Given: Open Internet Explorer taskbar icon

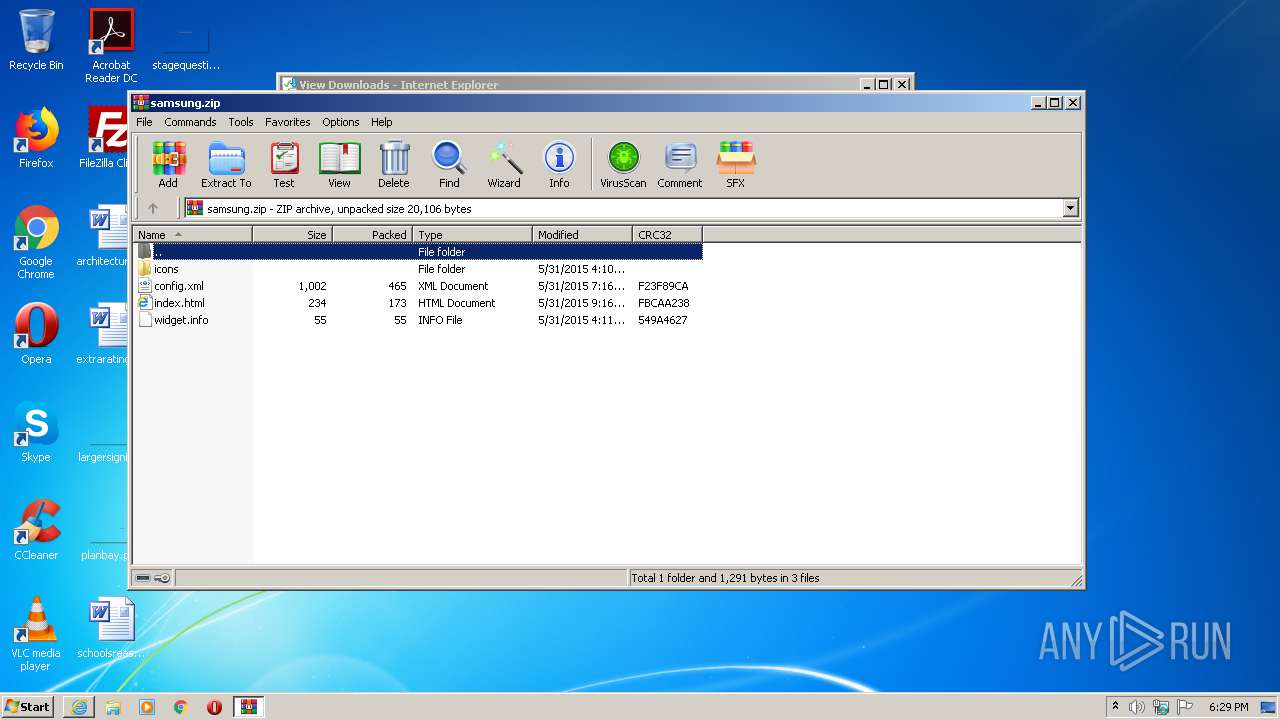Looking at the screenshot, I should point(79,707).
